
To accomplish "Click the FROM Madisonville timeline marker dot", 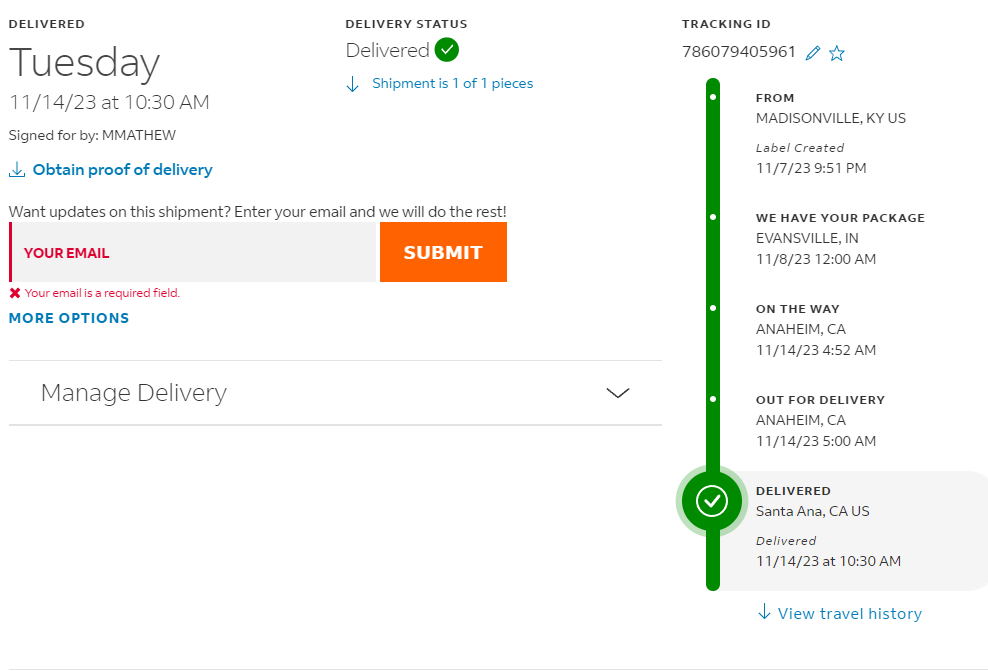I will [713, 97].
